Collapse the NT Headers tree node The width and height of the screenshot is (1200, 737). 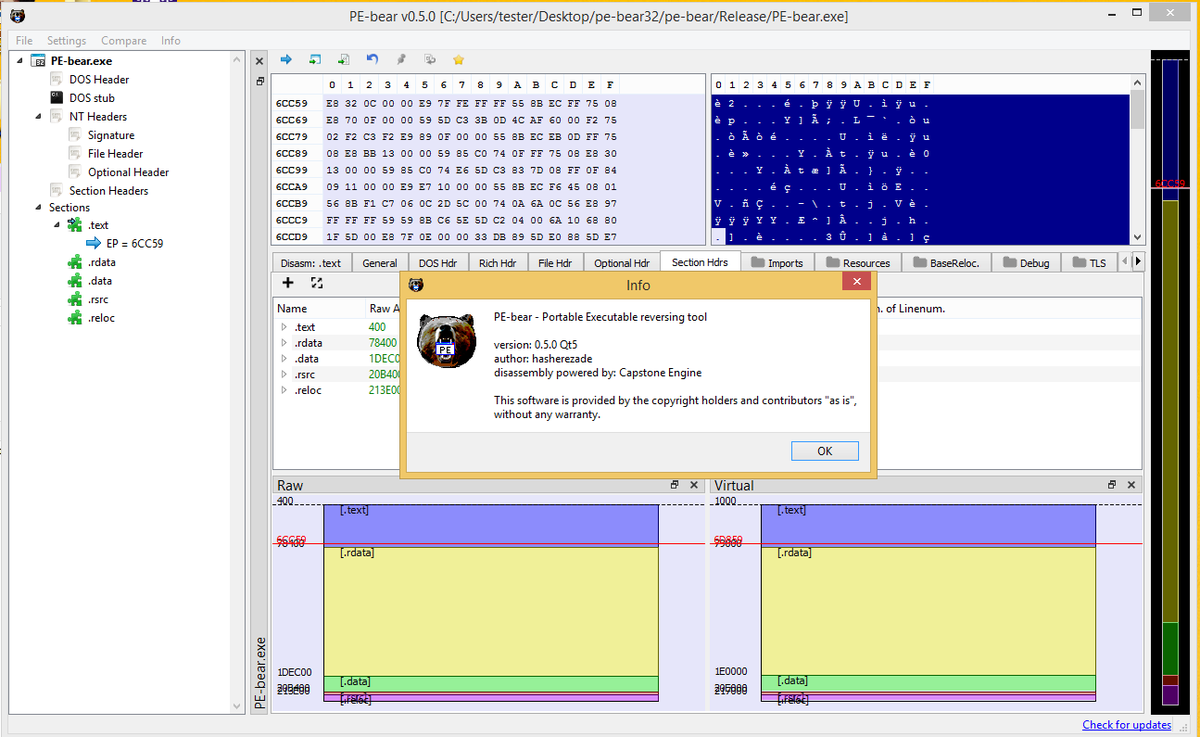39,116
